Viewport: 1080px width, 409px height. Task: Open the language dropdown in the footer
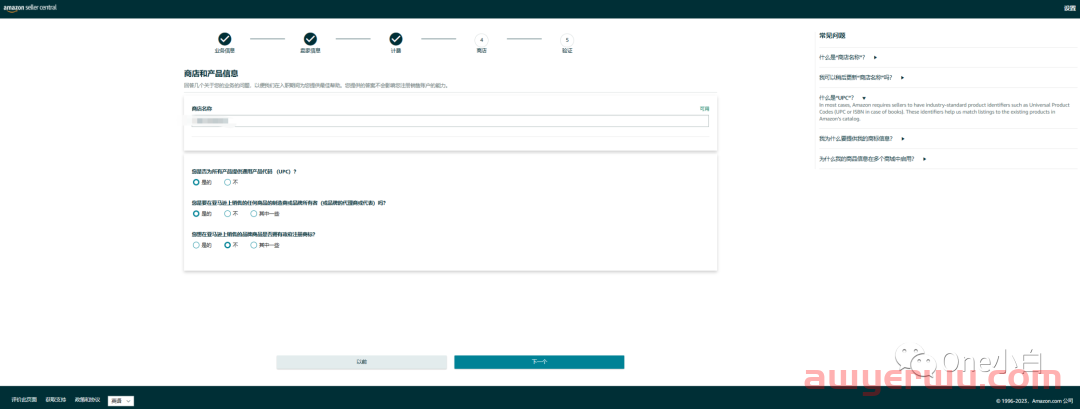(120, 400)
